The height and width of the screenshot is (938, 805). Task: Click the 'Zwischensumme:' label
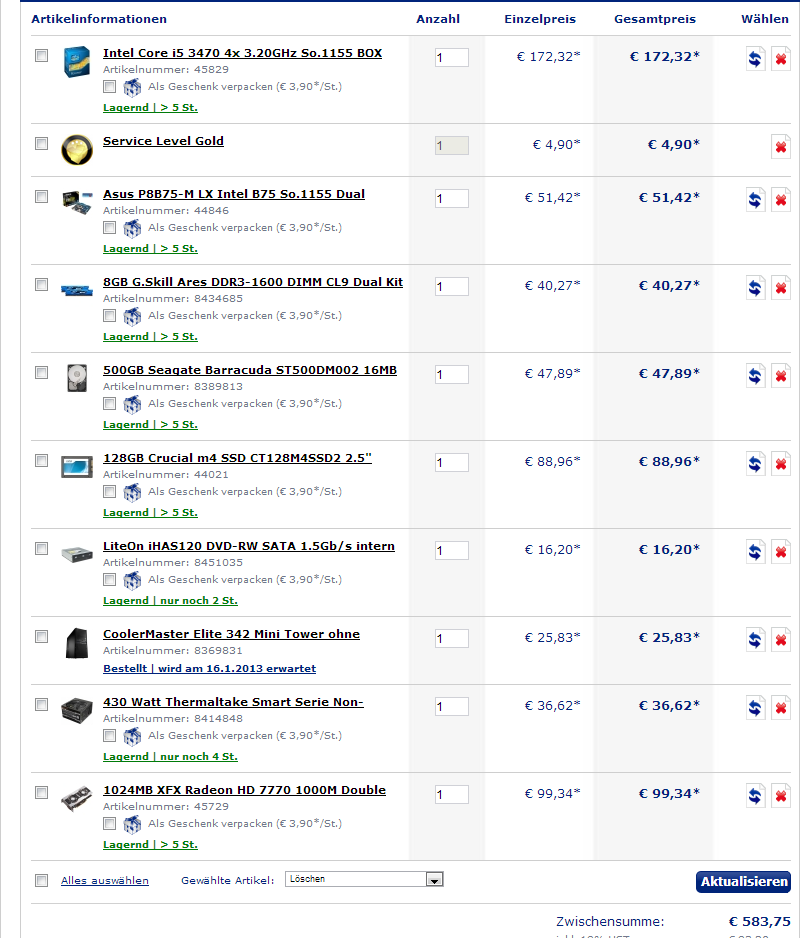[610, 921]
